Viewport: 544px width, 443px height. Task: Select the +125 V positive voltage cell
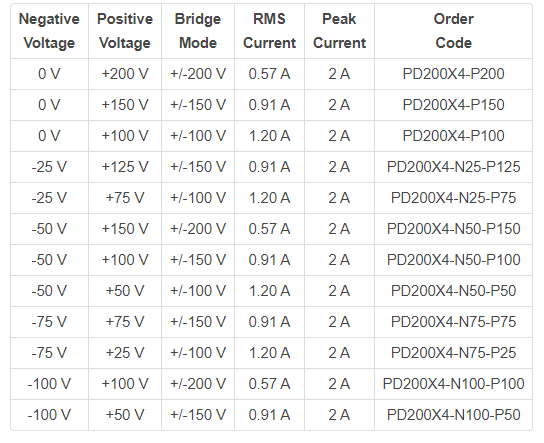125,167
